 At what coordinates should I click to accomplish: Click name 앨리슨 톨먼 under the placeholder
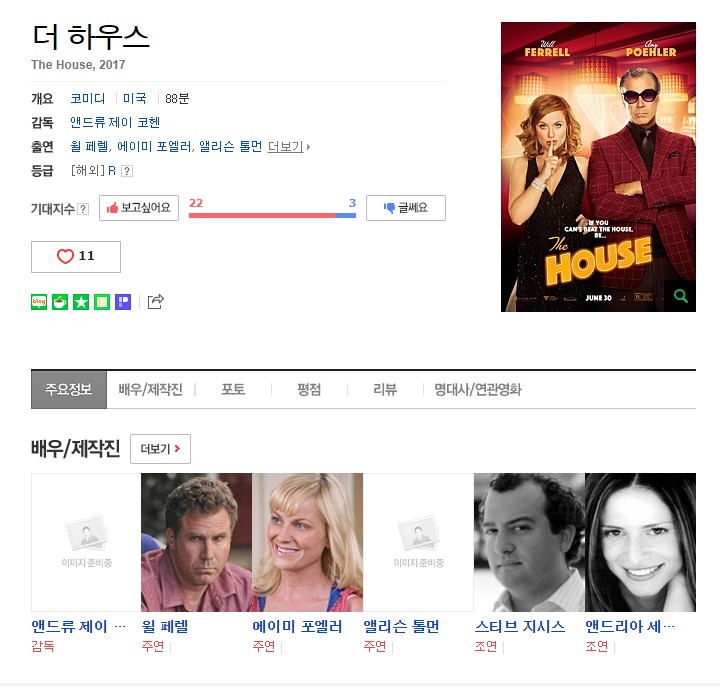tap(401, 626)
